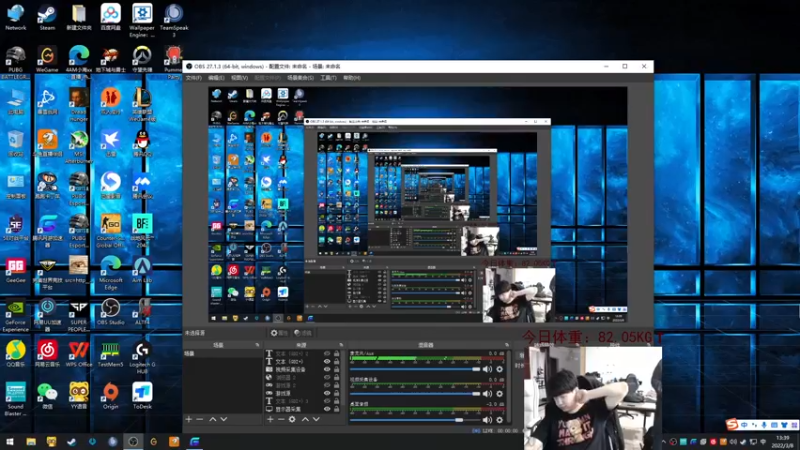This screenshot has height=450, width=800.
Task: Open WPS Office from the desktop
Action: 79,354
